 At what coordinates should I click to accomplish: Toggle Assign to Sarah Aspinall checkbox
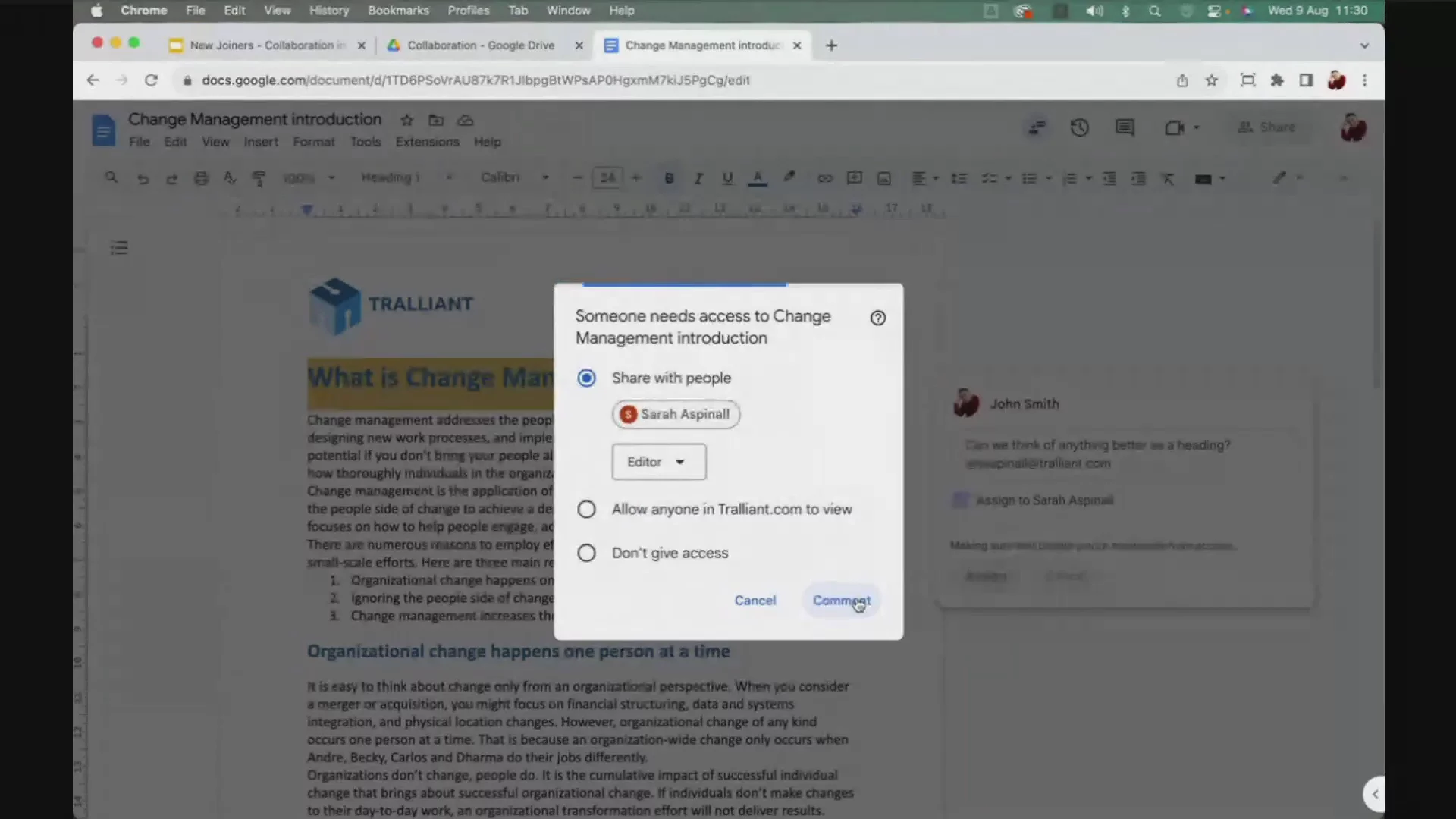(960, 500)
